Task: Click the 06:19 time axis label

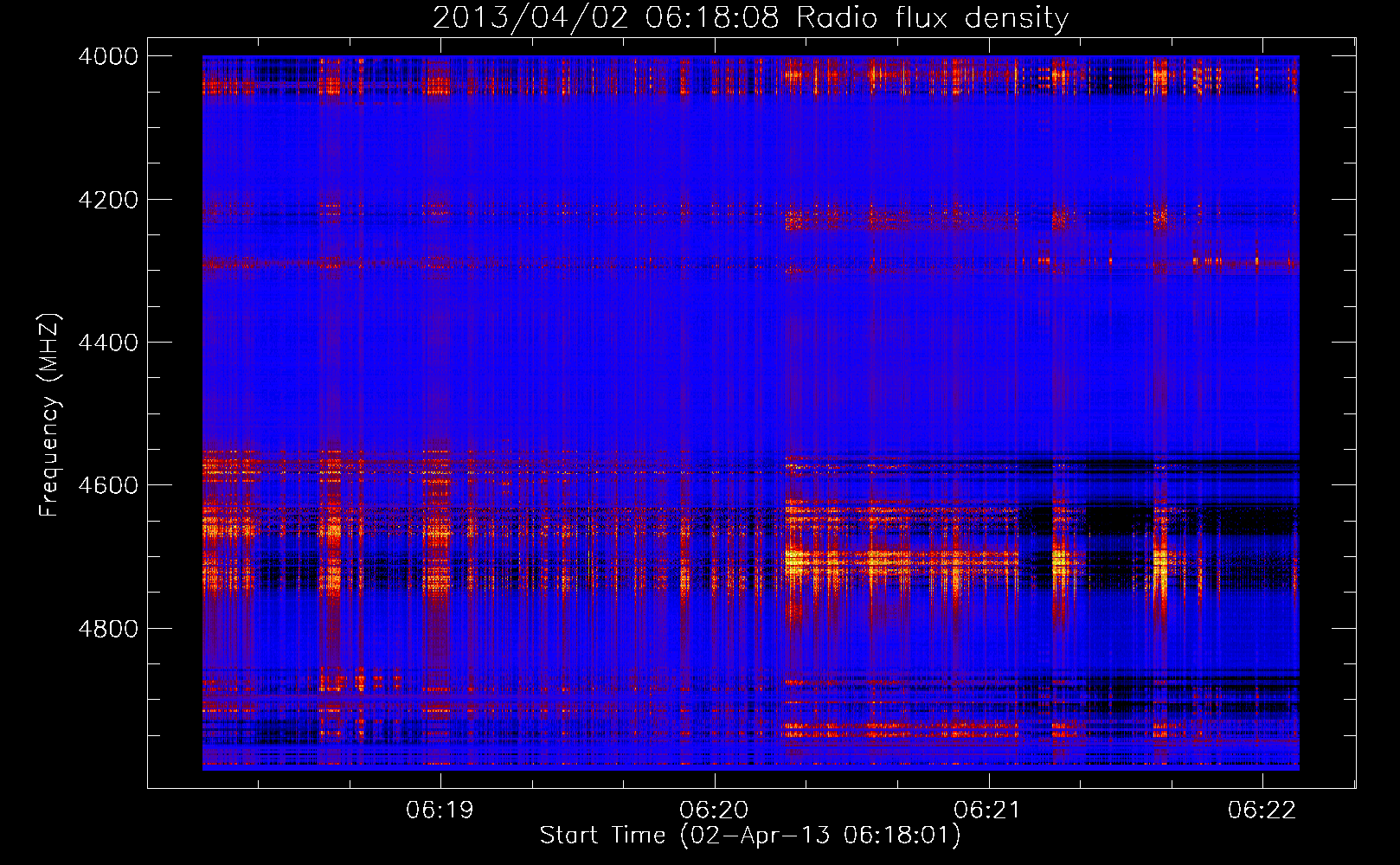Action: [x=440, y=810]
